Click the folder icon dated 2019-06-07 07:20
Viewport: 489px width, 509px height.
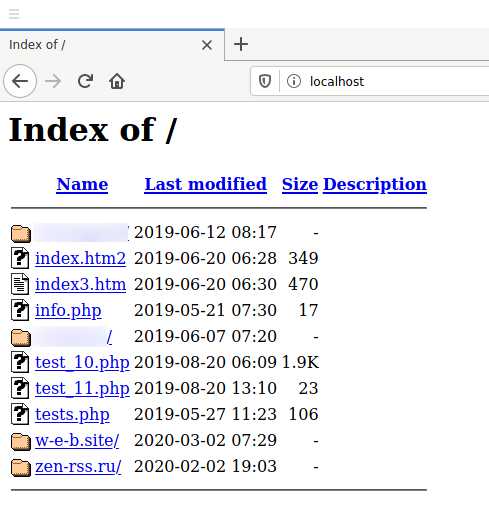[x=21, y=337]
